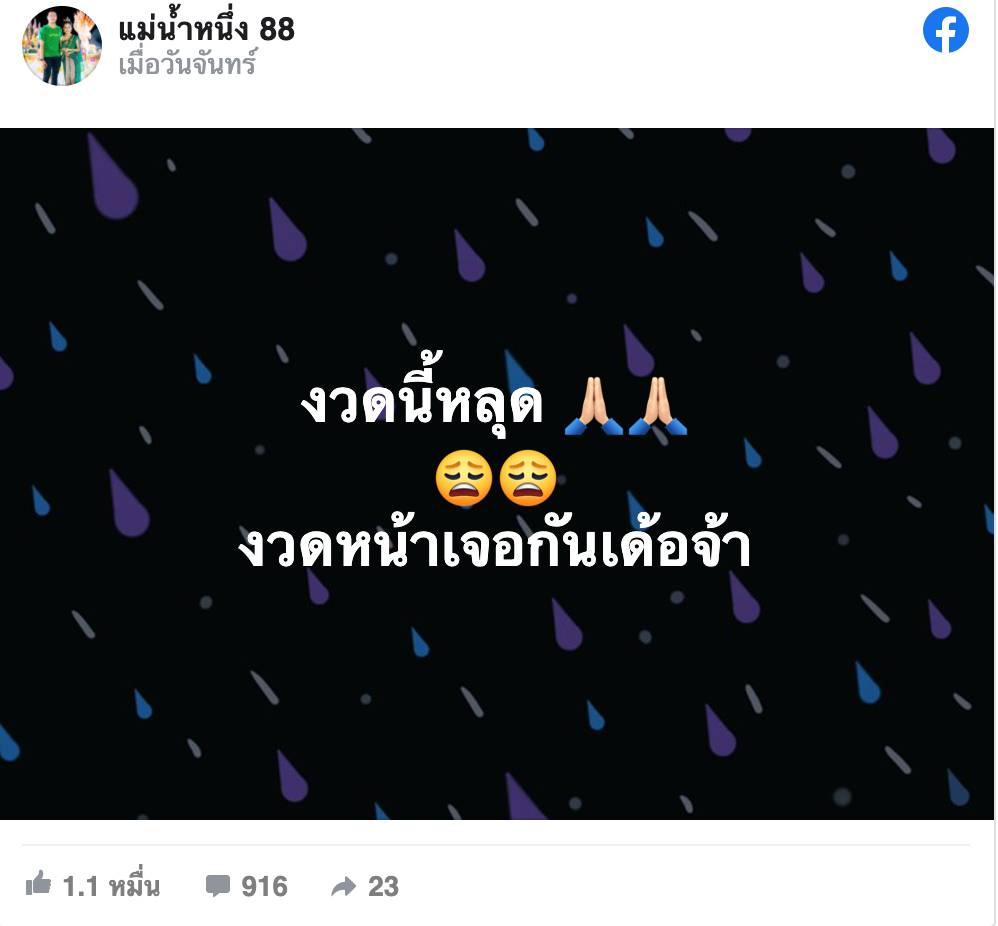Open the Facebook logo icon
Image resolution: width=998 pixels, height=926 pixels.
click(945, 30)
